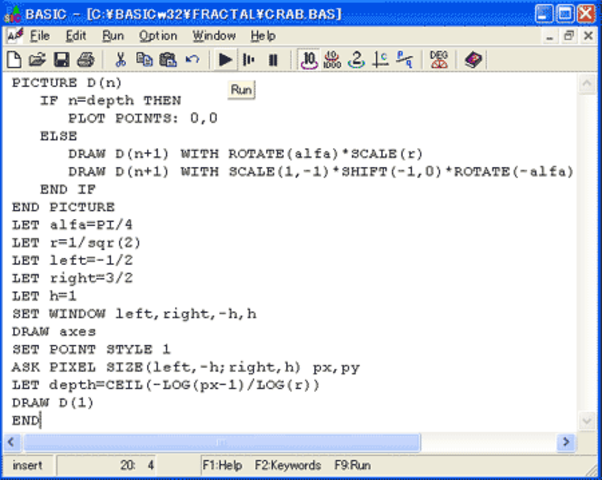The height and width of the screenshot is (480, 602).
Task: Click the 'DRAW axes' line
Action: tap(54, 332)
